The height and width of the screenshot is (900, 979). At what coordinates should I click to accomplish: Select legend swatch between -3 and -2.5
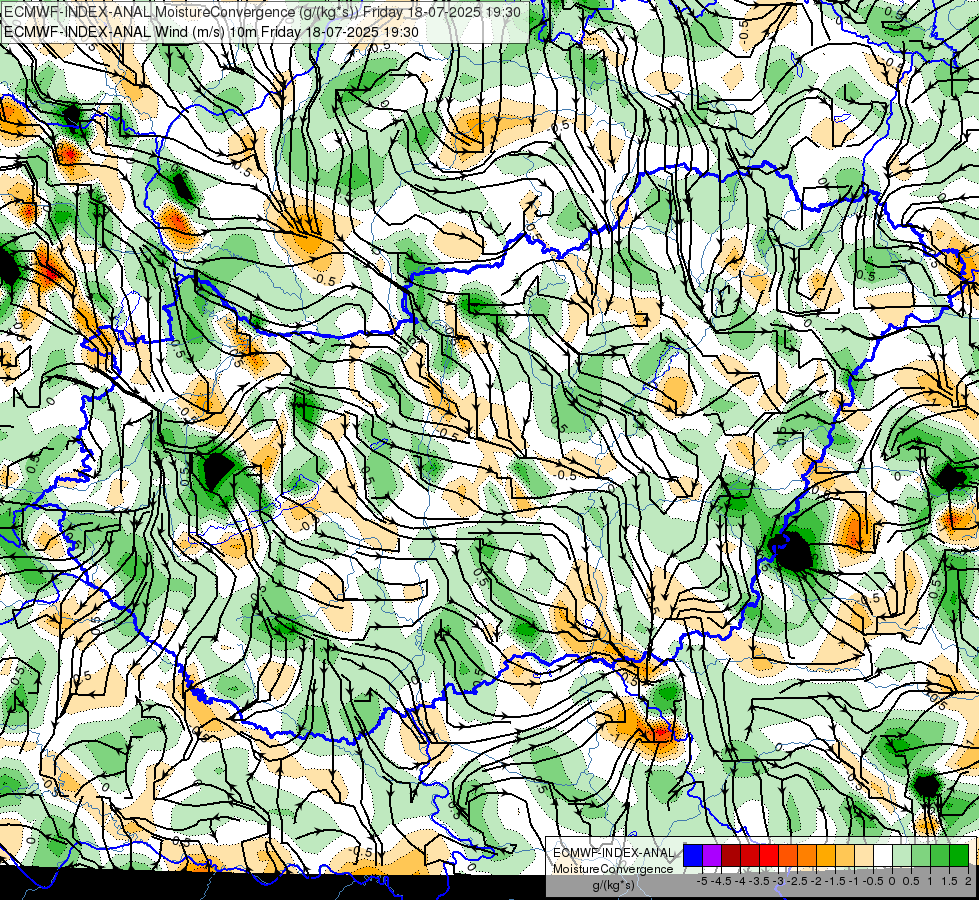click(x=788, y=855)
